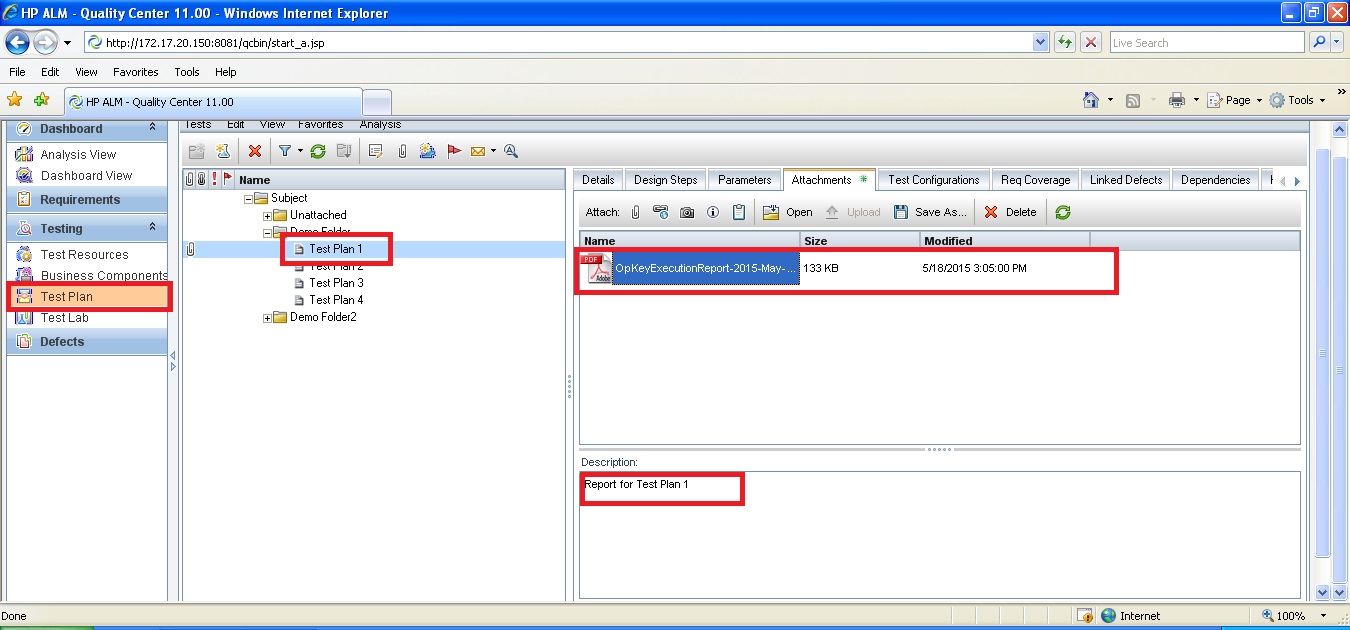Image resolution: width=1350 pixels, height=630 pixels.
Task: Click the browser refresh button beside the address bar
Action: pyautogui.click(x=1065, y=43)
